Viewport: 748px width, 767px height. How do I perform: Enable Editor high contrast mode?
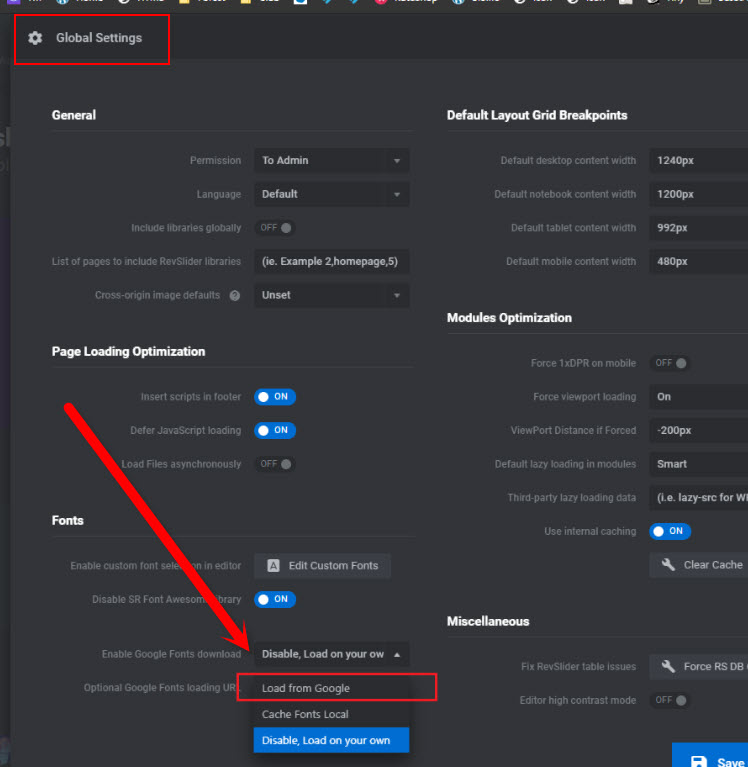[670, 700]
